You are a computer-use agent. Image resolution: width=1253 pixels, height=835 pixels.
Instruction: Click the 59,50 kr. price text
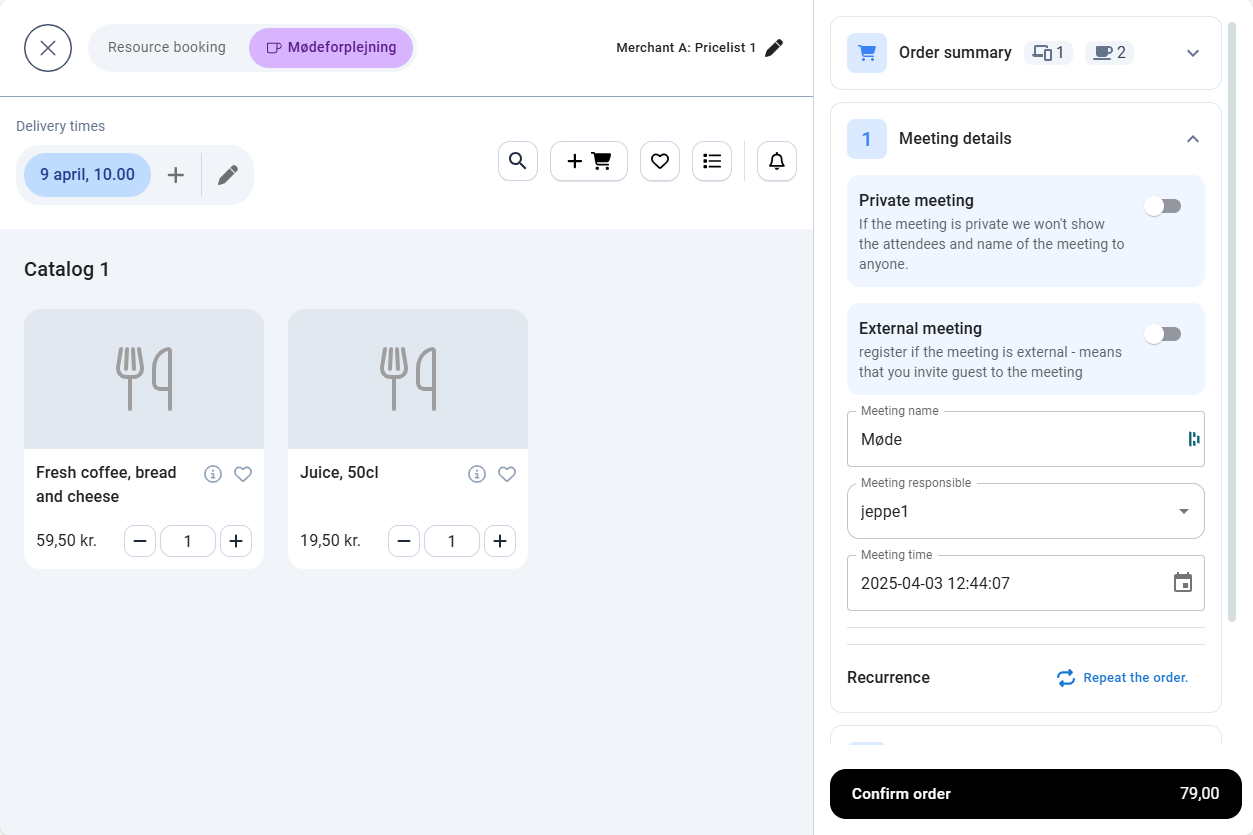[x=66, y=541]
